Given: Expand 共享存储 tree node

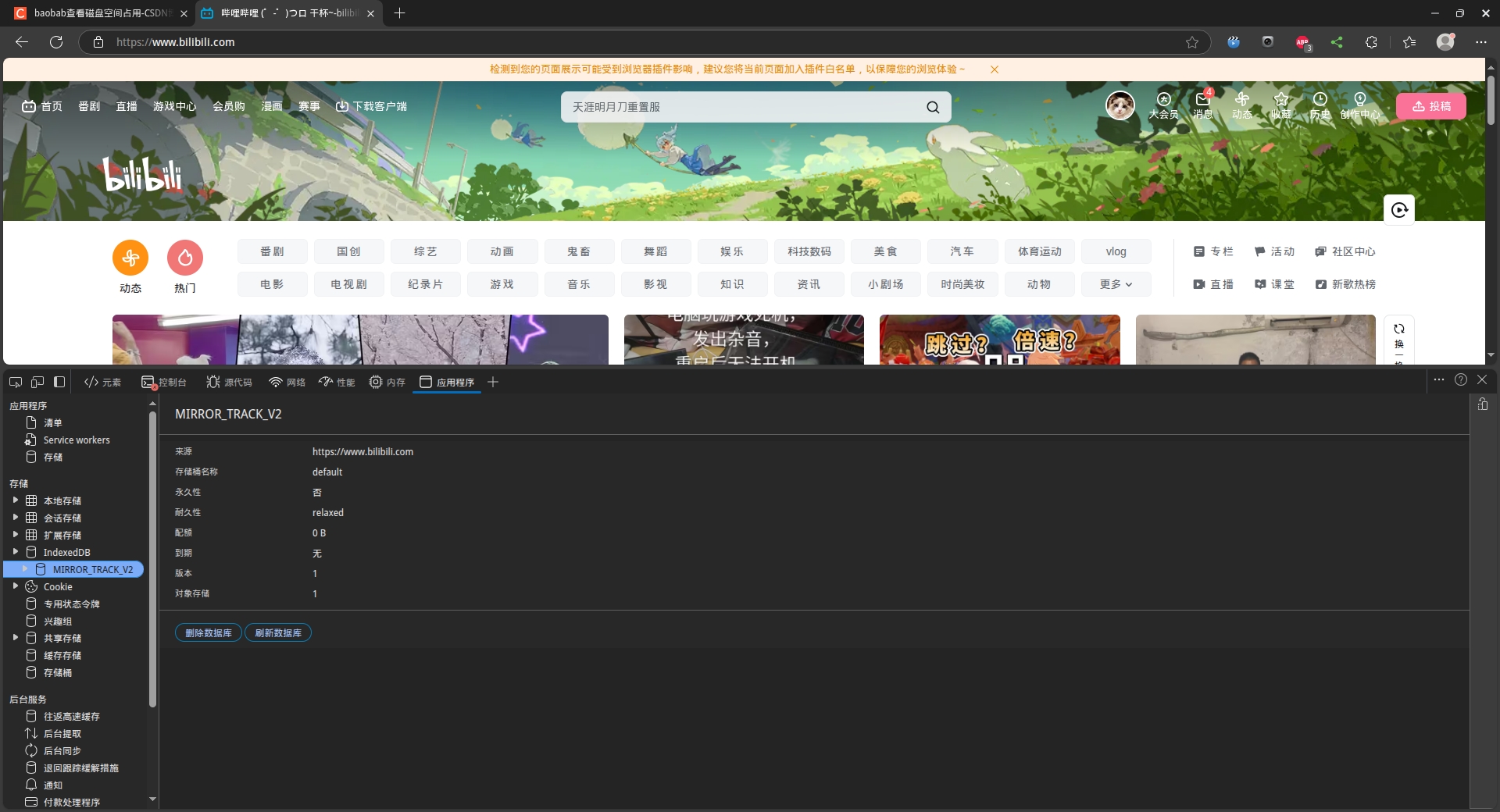Looking at the screenshot, I should (x=15, y=638).
